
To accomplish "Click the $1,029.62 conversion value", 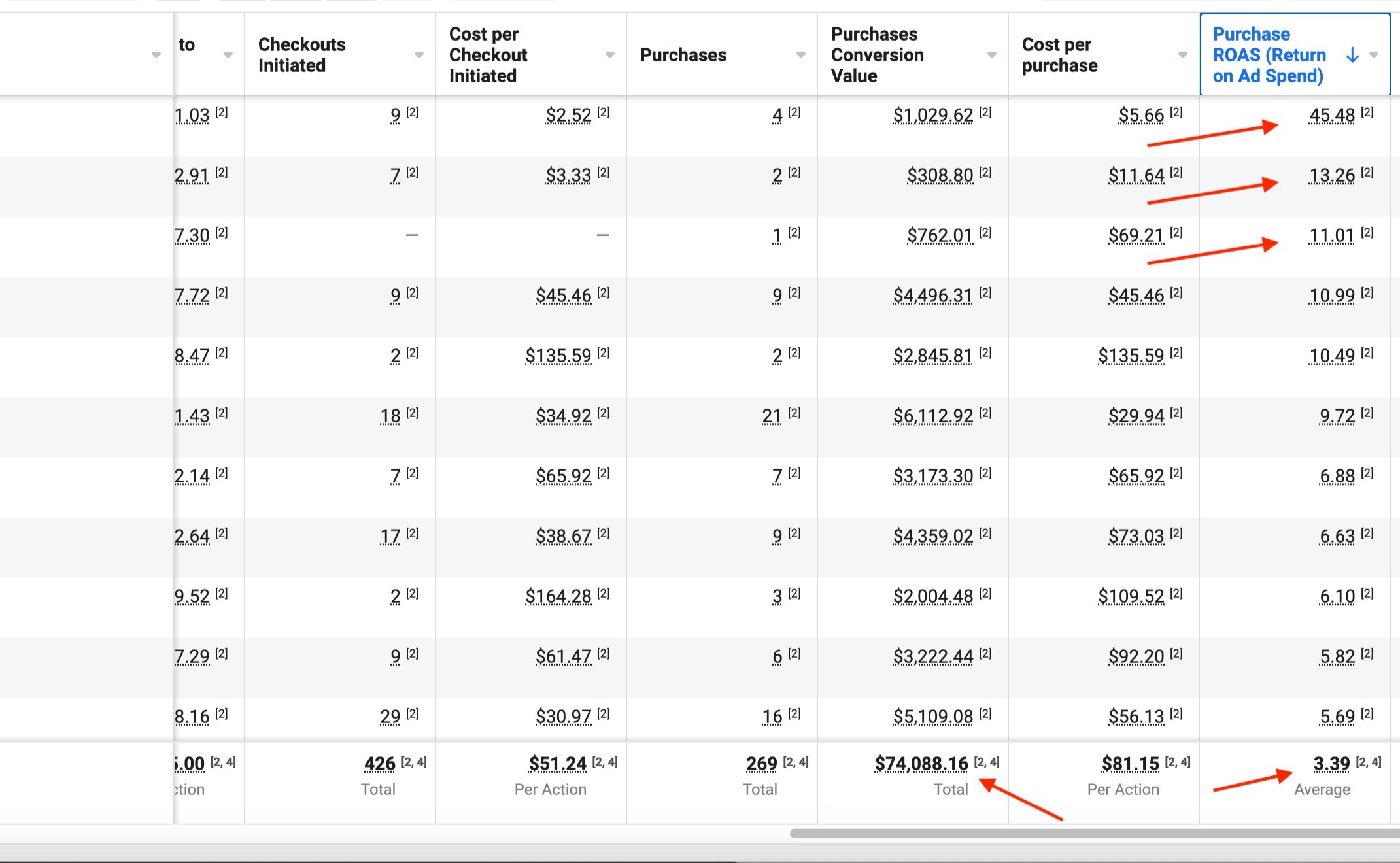I will pyautogui.click(x=933, y=116).
